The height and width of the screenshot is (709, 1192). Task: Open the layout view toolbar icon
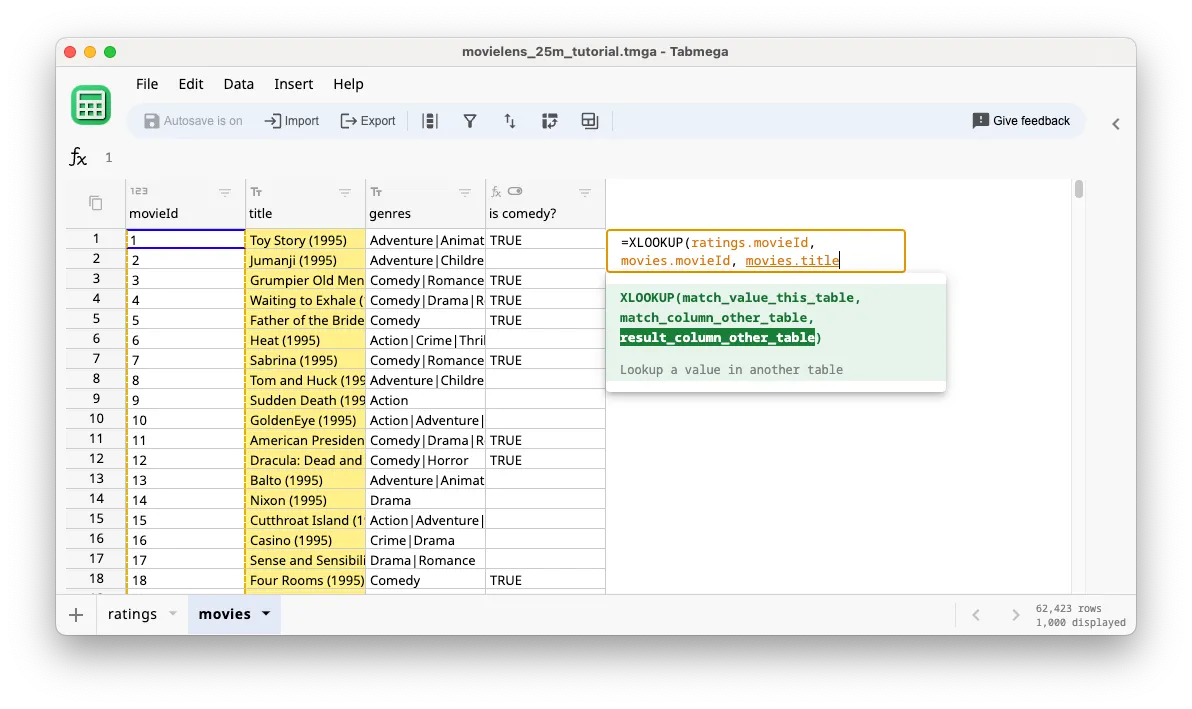589,120
